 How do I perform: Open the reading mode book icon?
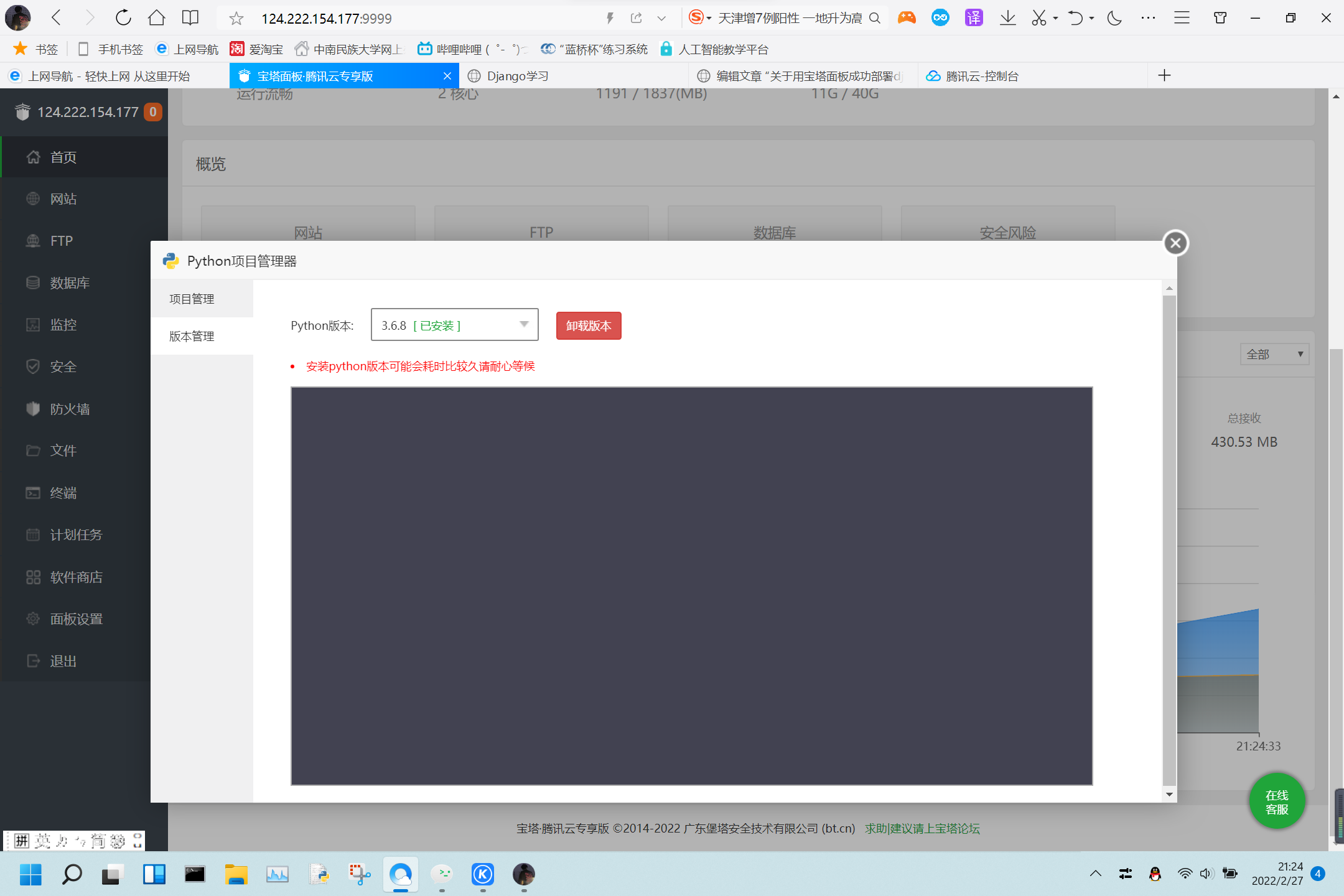point(190,17)
